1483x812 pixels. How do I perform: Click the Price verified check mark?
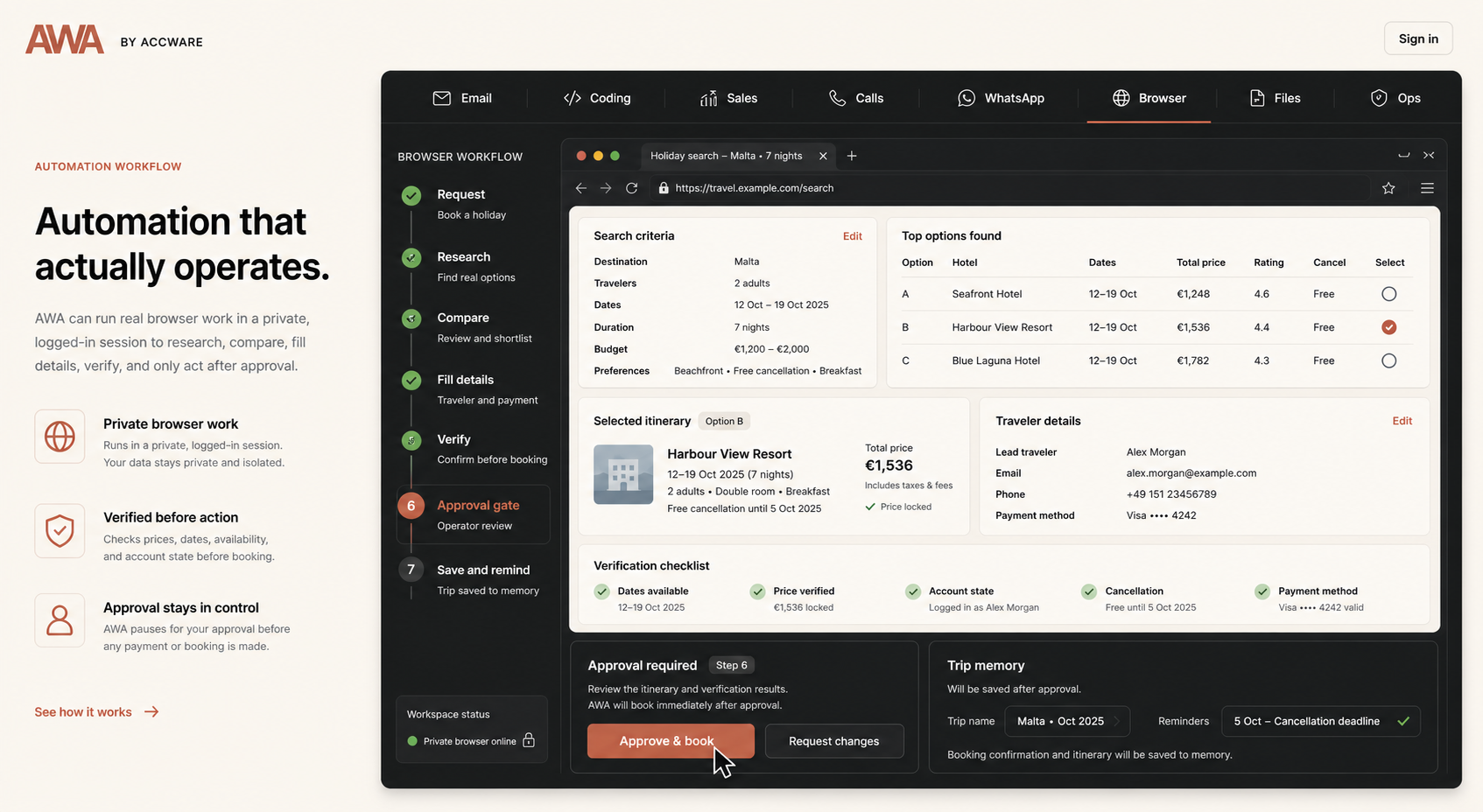[x=757, y=591]
